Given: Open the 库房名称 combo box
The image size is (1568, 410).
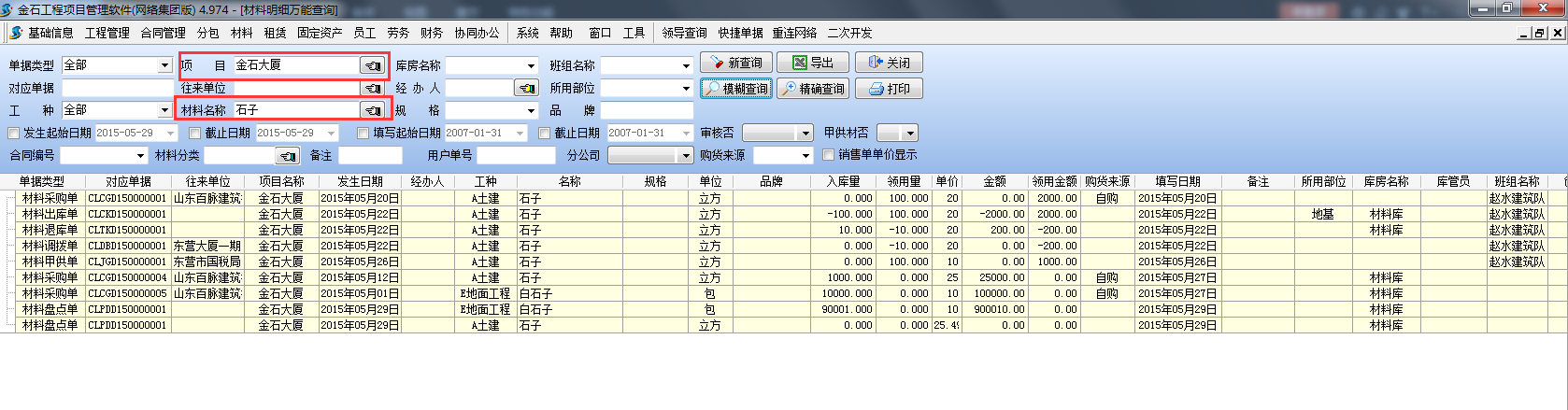Looking at the screenshot, I should click(x=531, y=65).
